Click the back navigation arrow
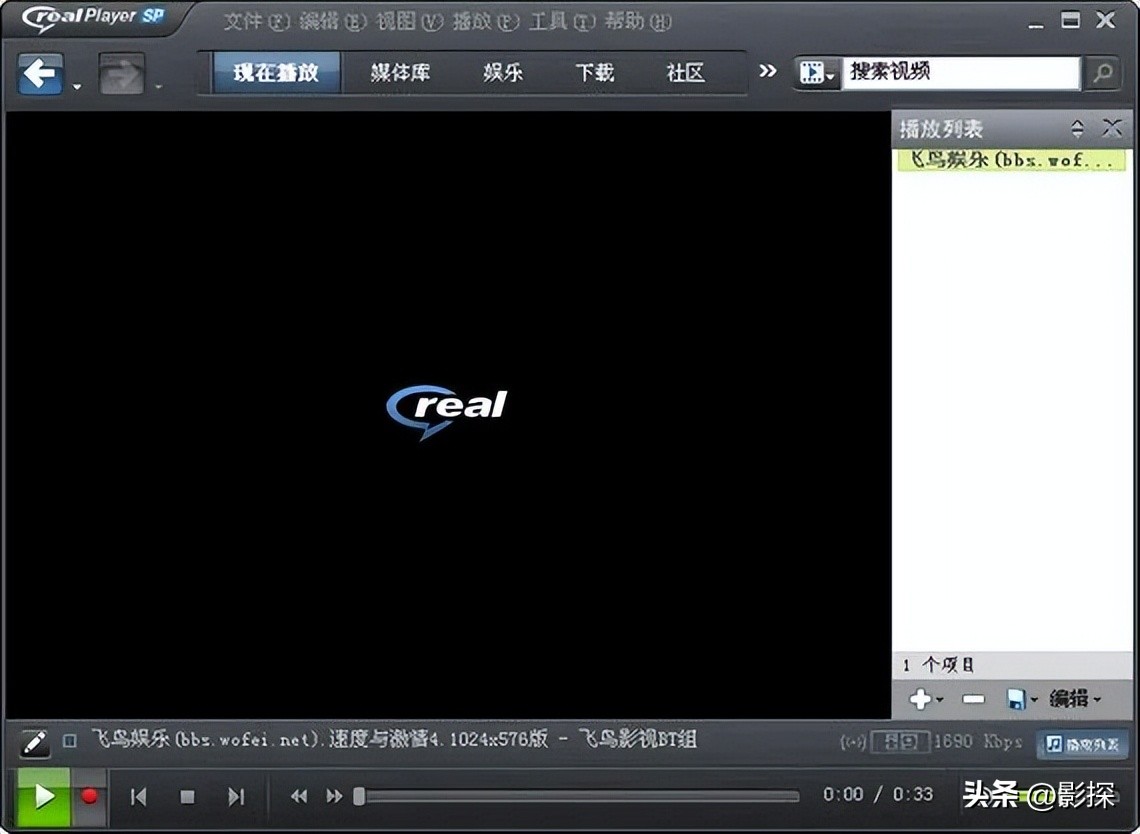Image resolution: width=1140 pixels, height=834 pixels. coord(38,72)
